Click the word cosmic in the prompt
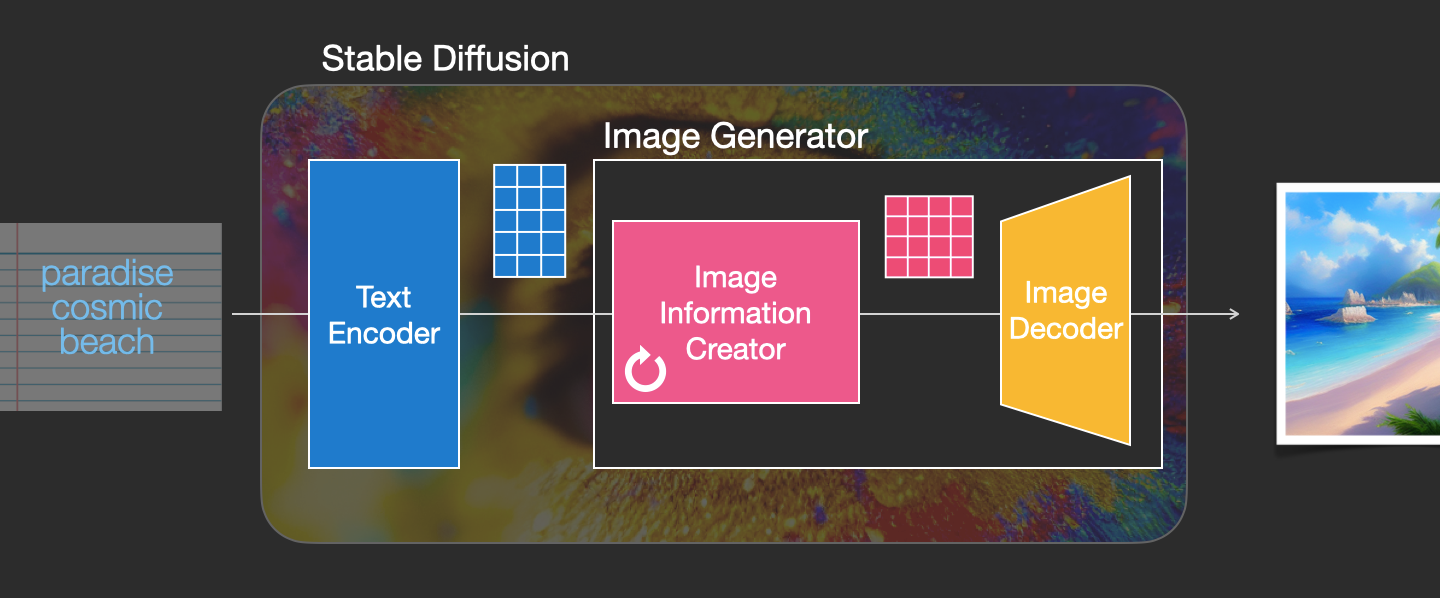1440x598 pixels. point(107,307)
